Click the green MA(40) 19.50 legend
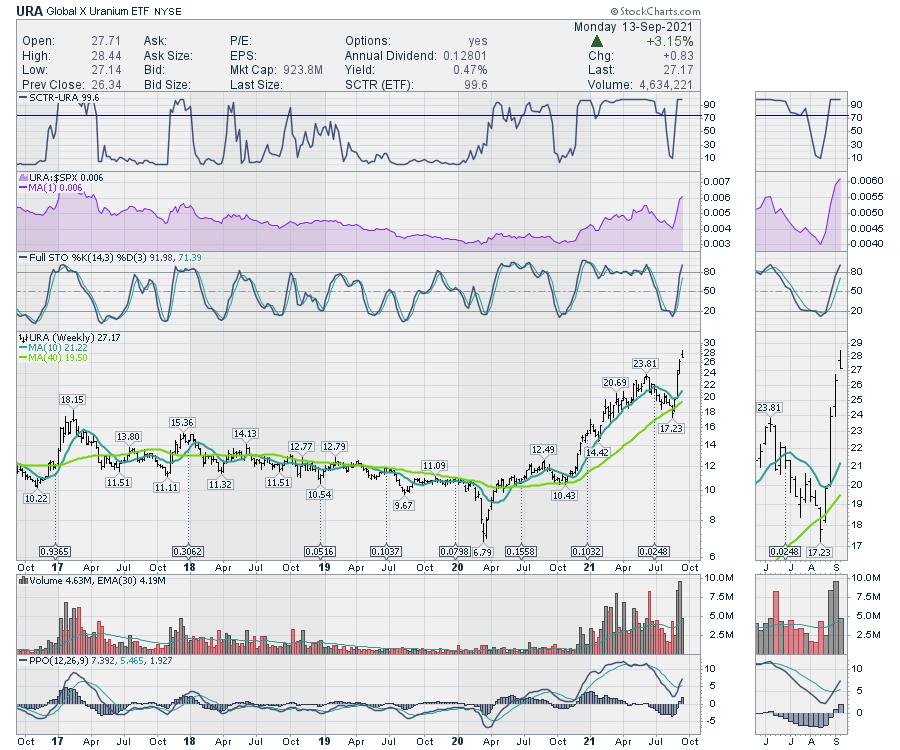 click(53, 357)
